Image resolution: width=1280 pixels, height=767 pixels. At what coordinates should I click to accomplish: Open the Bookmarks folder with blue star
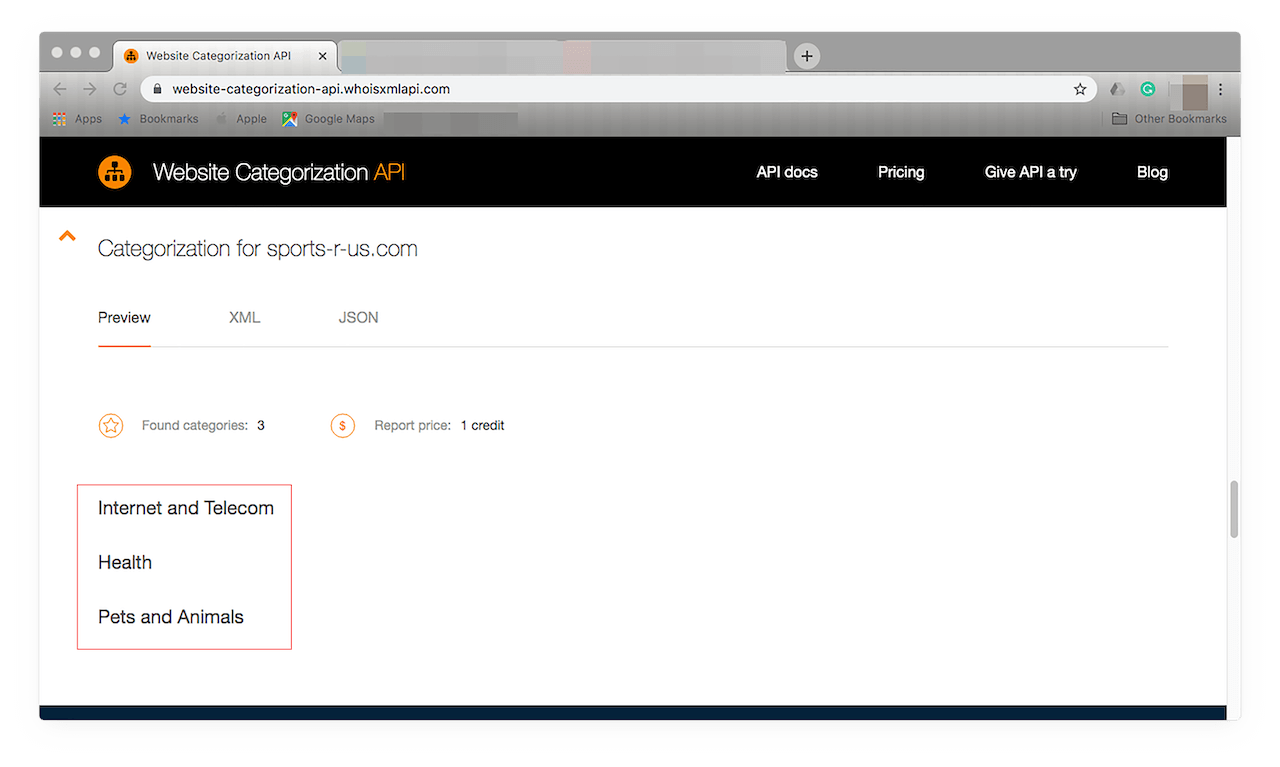pos(158,119)
